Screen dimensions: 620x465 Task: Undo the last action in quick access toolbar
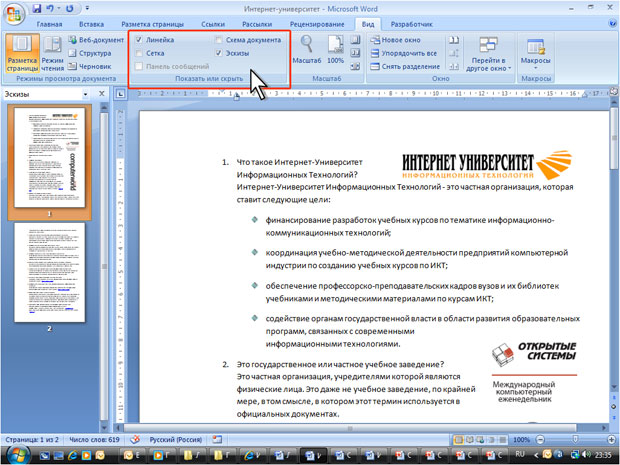click(50, 9)
